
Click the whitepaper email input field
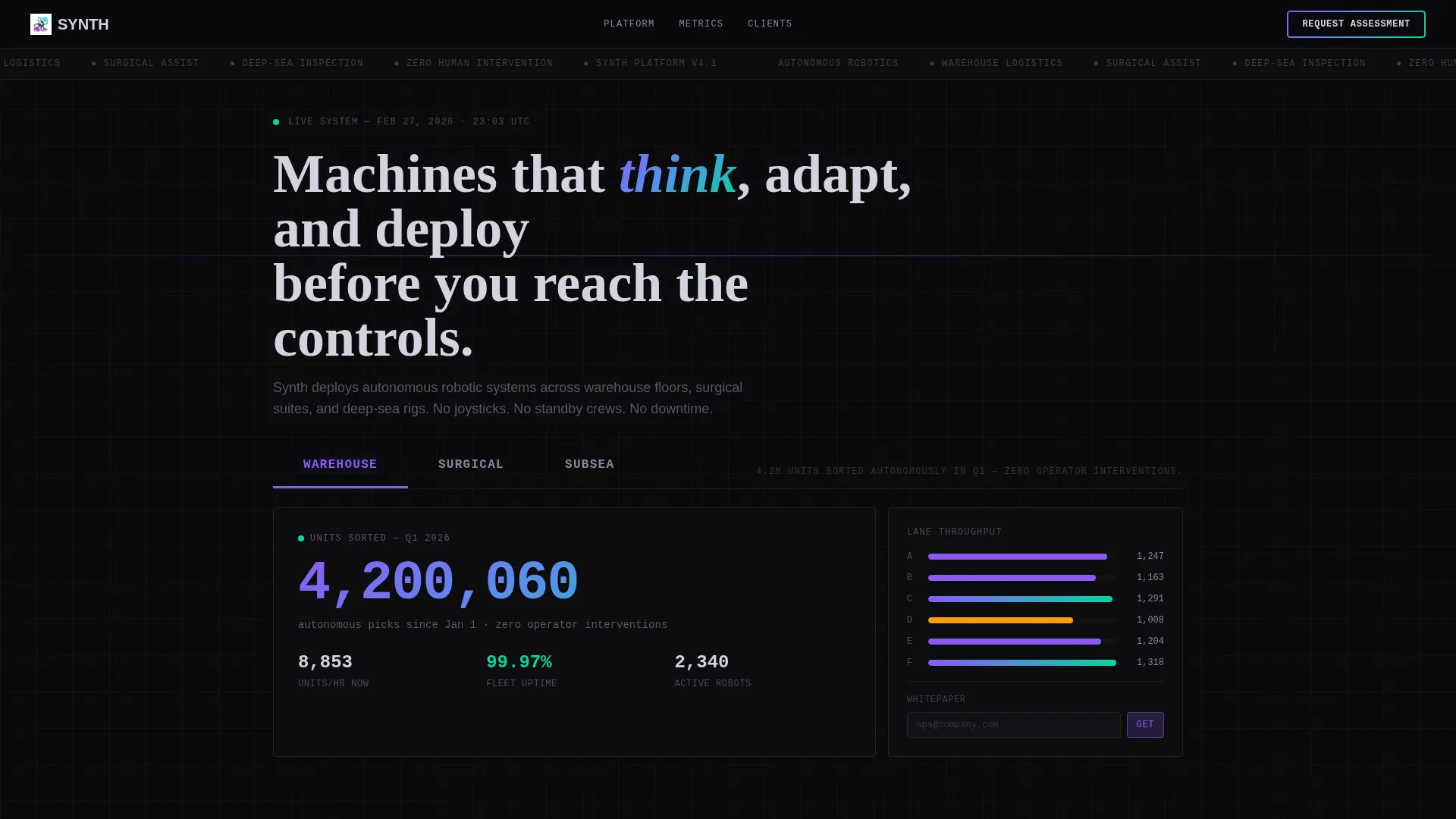tap(1013, 725)
